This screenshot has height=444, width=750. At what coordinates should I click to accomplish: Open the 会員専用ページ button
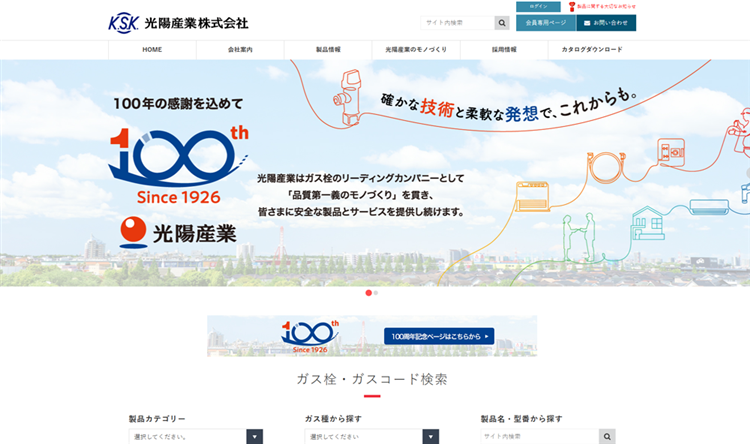(x=546, y=23)
